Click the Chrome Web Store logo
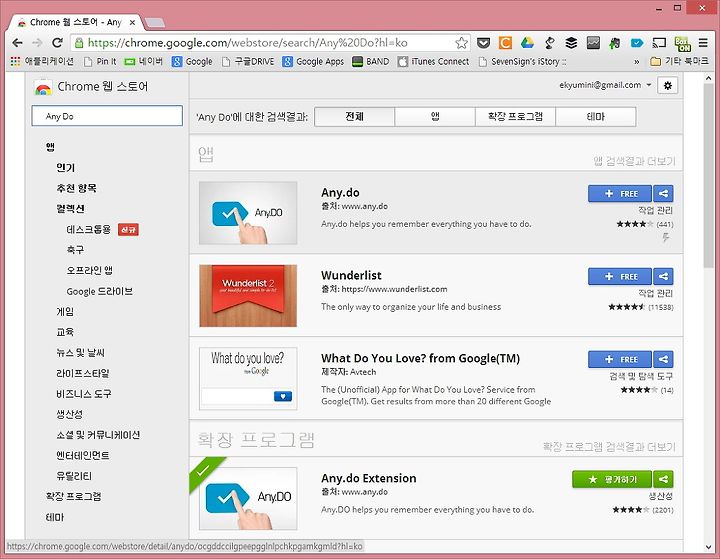The width and height of the screenshot is (720, 559). click(43, 87)
